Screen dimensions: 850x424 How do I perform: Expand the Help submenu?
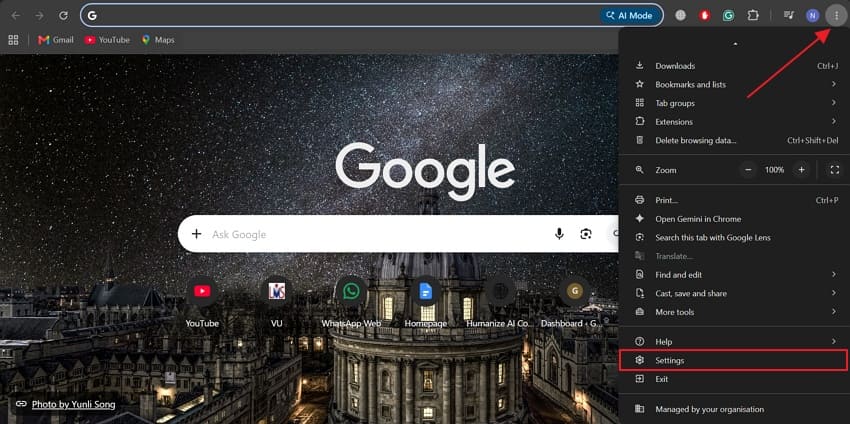pyautogui.click(x=735, y=342)
